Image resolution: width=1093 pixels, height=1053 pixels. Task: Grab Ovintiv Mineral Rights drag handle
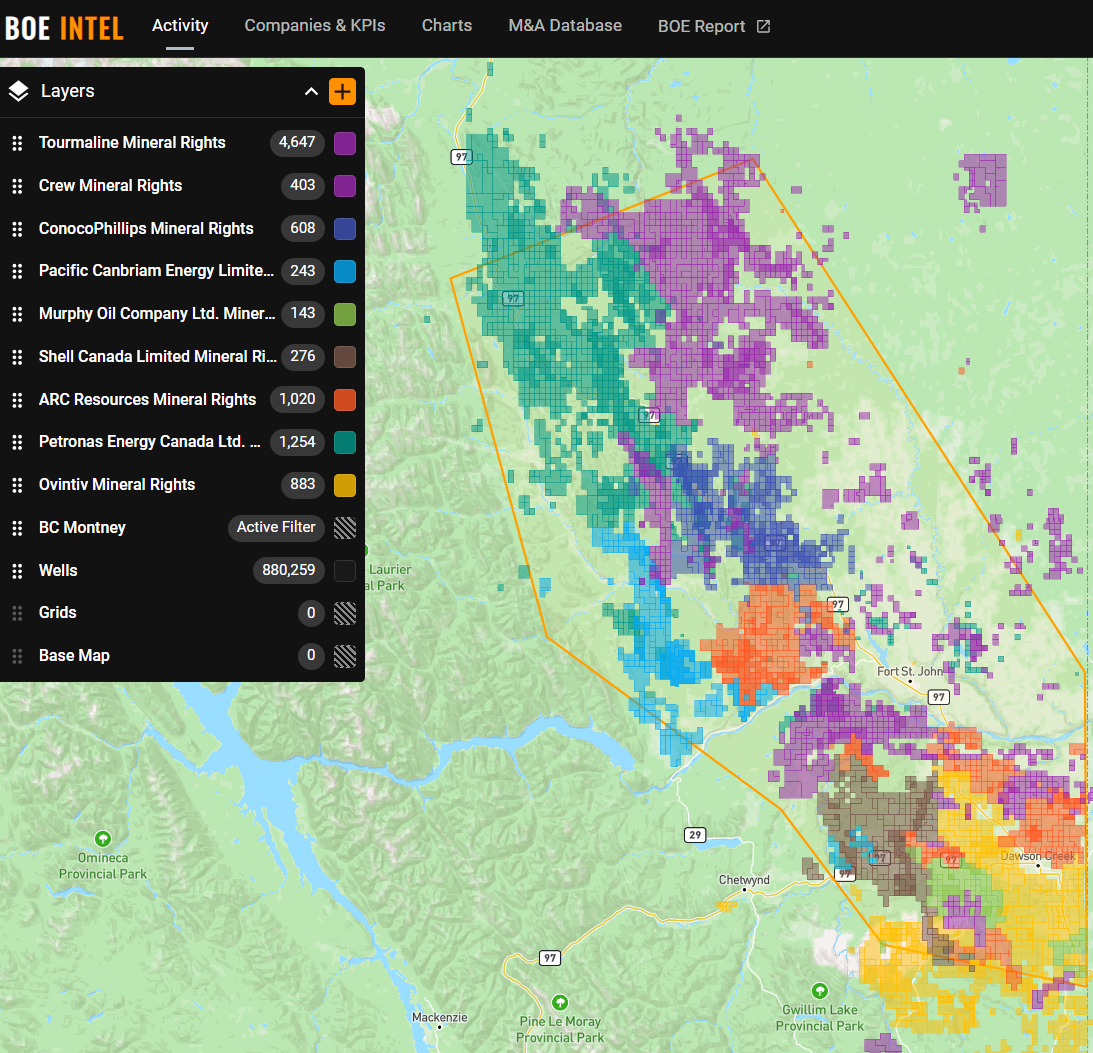coord(17,485)
